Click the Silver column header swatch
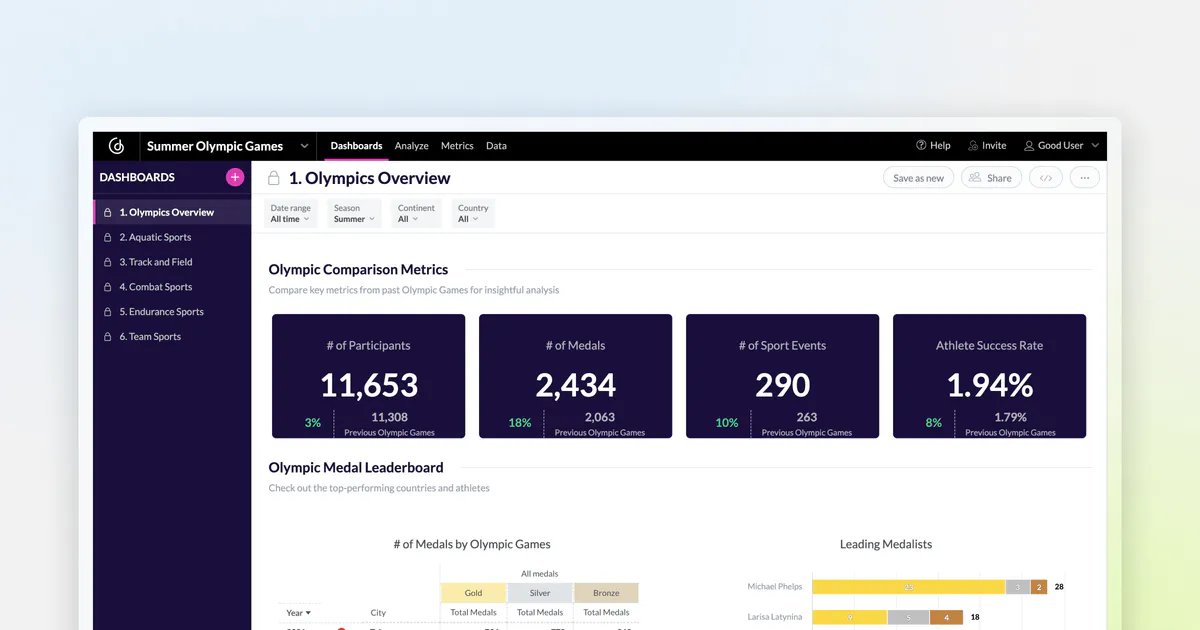Viewport: 1200px width, 630px height. point(540,593)
